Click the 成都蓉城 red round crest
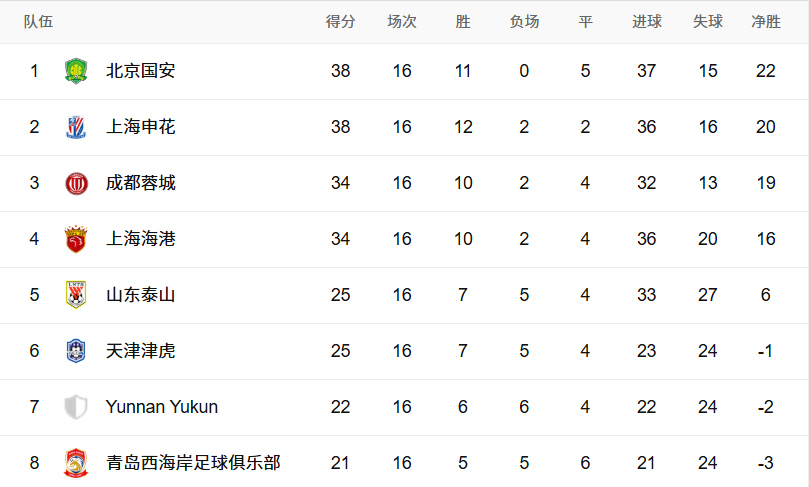 pyautogui.click(x=76, y=183)
